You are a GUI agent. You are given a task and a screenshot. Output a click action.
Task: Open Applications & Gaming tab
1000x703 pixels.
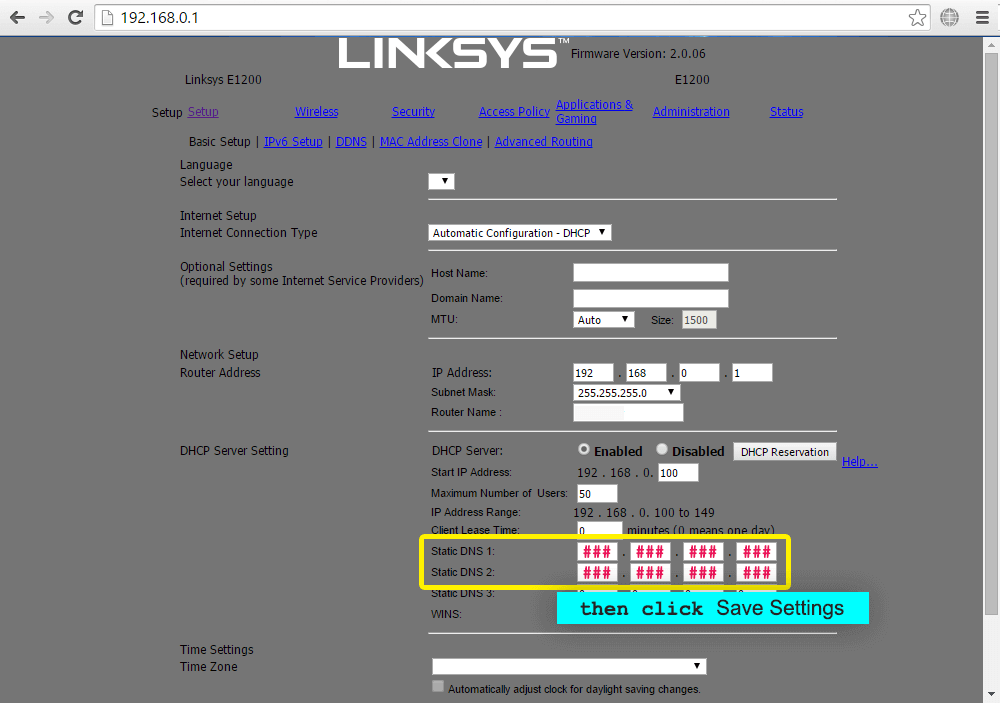[594, 112]
